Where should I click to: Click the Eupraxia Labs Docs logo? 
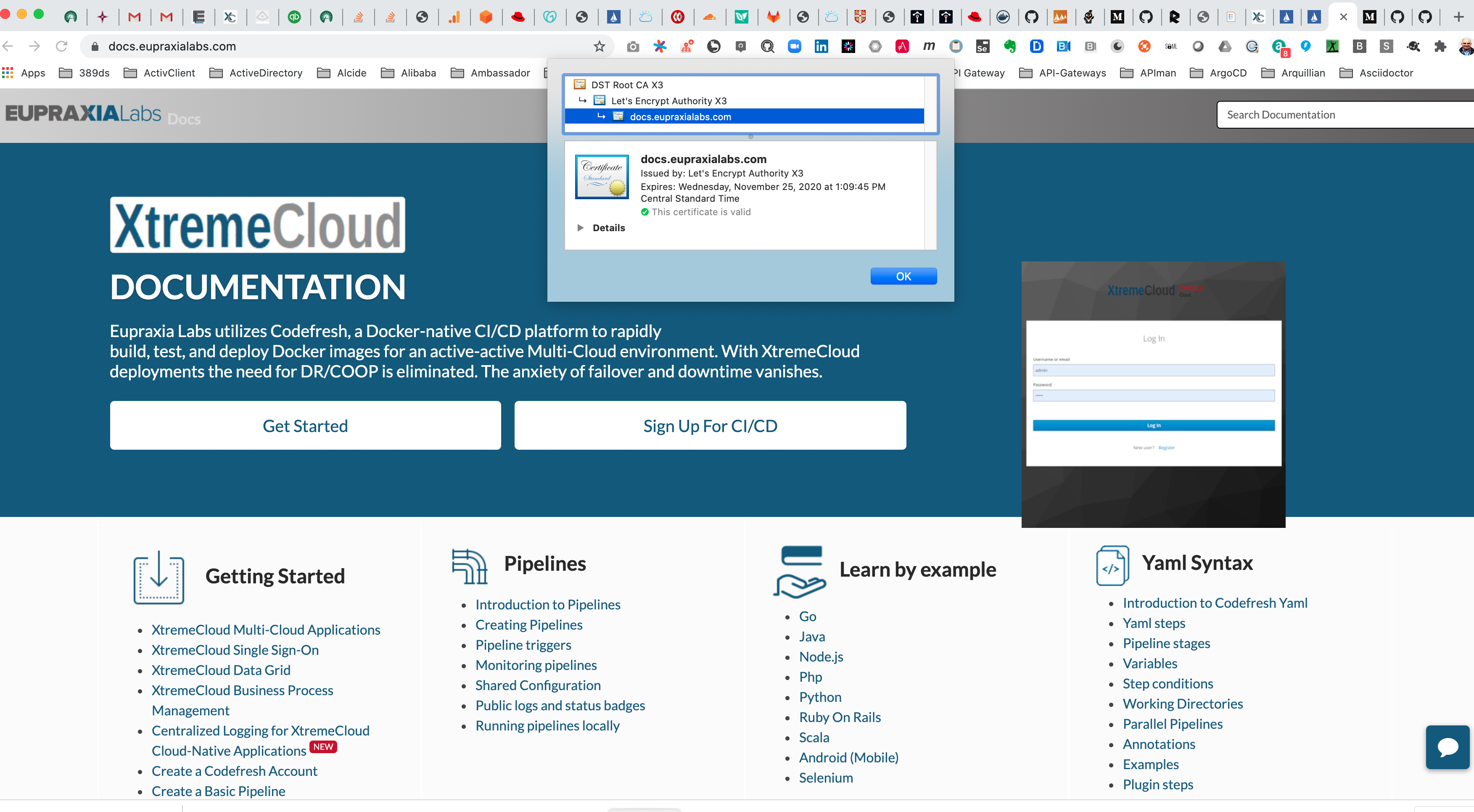coord(103,114)
